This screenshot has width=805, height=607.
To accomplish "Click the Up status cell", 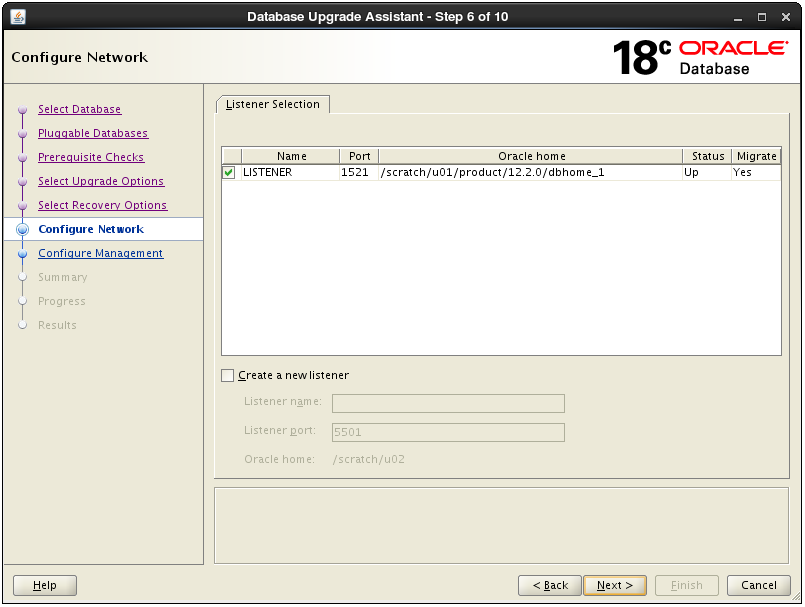I will pyautogui.click(x=707, y=173).
